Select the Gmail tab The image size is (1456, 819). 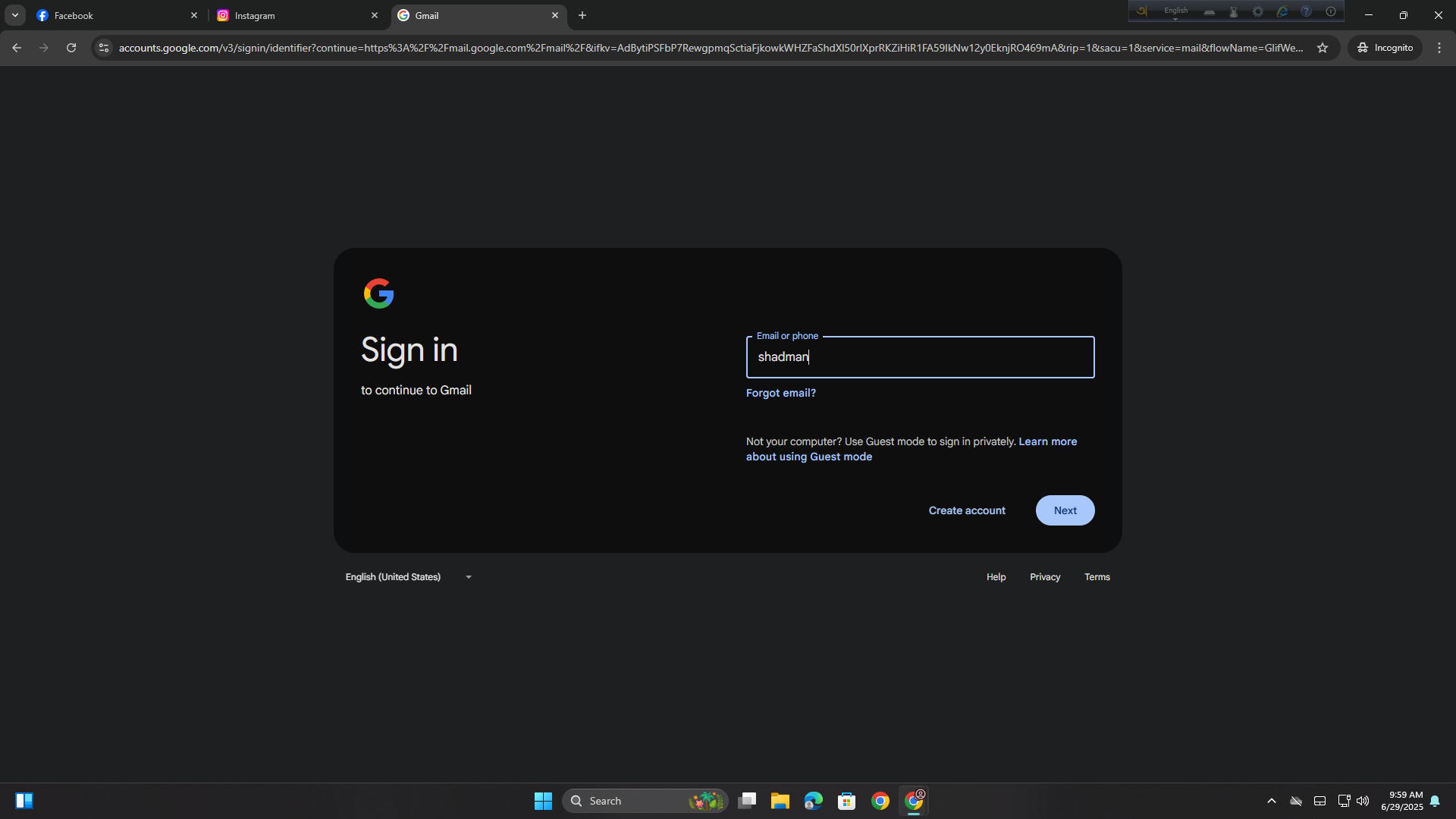pos(479,15)
